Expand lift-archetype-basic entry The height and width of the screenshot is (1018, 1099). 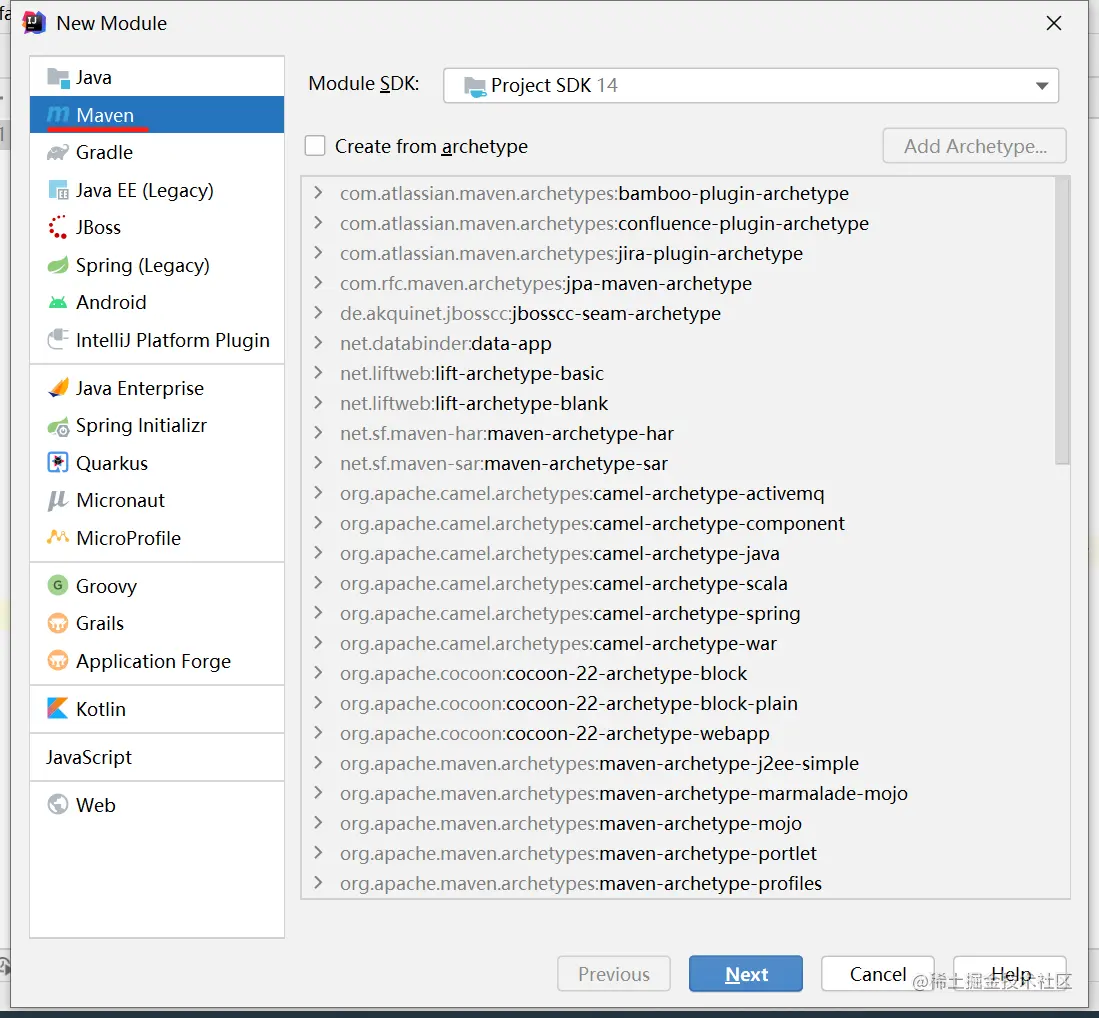(318, 373)
